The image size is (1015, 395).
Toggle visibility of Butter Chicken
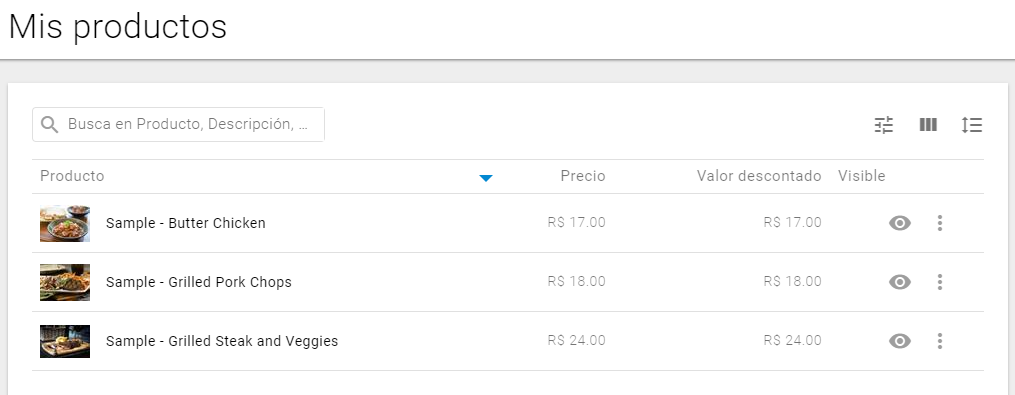[900, 223]
